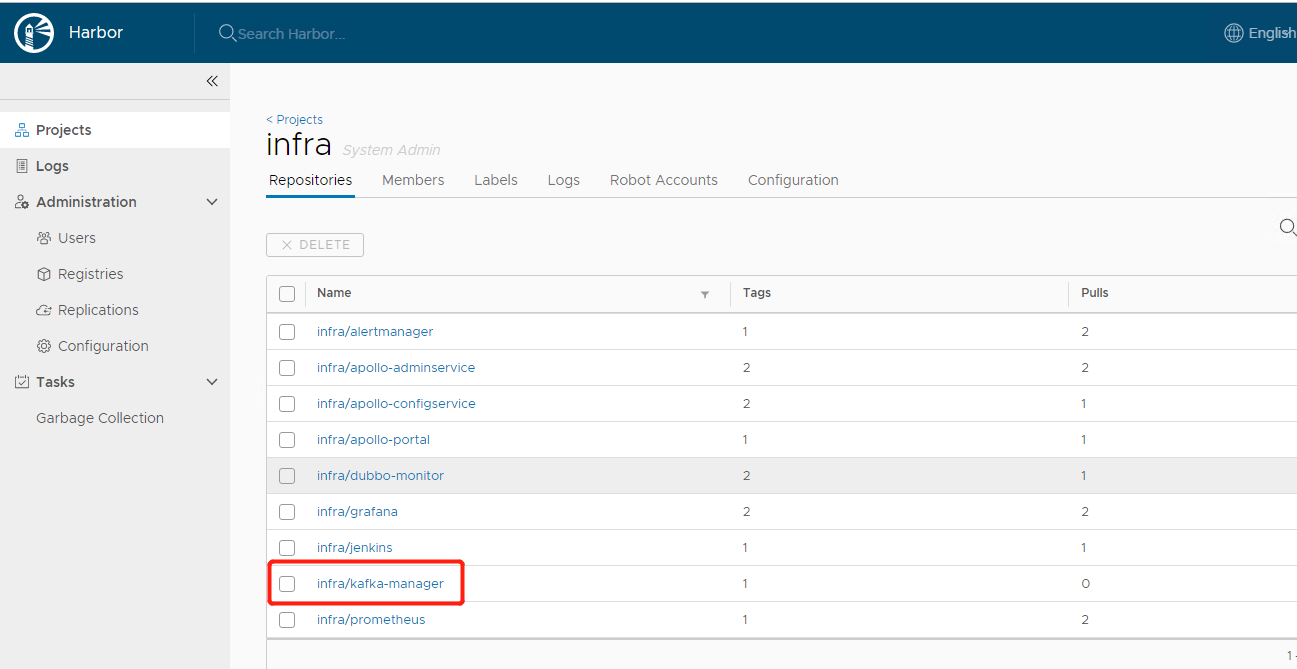
Task: Collapse sidebar with double-chevron icon
Action: tap(212, 81)
